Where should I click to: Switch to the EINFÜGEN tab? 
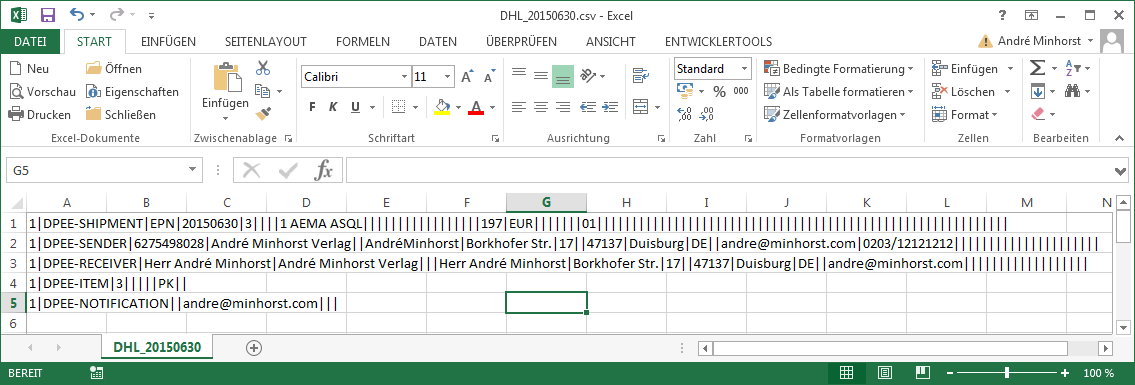[x=168, y=41]
